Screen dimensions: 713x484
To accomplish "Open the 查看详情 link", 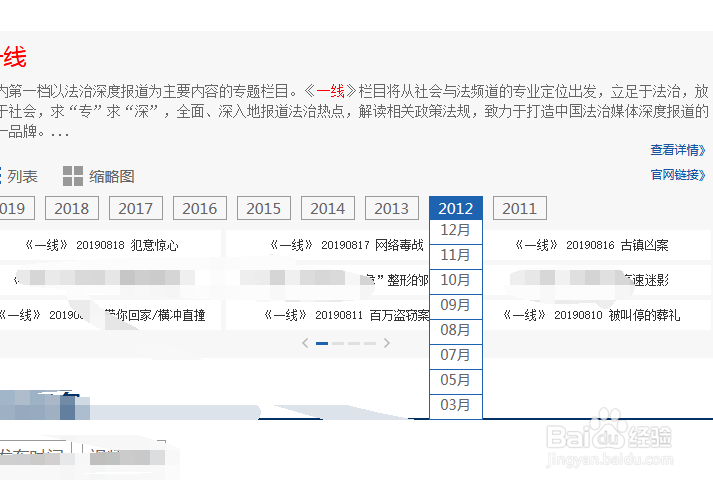I will coord(678,150).
